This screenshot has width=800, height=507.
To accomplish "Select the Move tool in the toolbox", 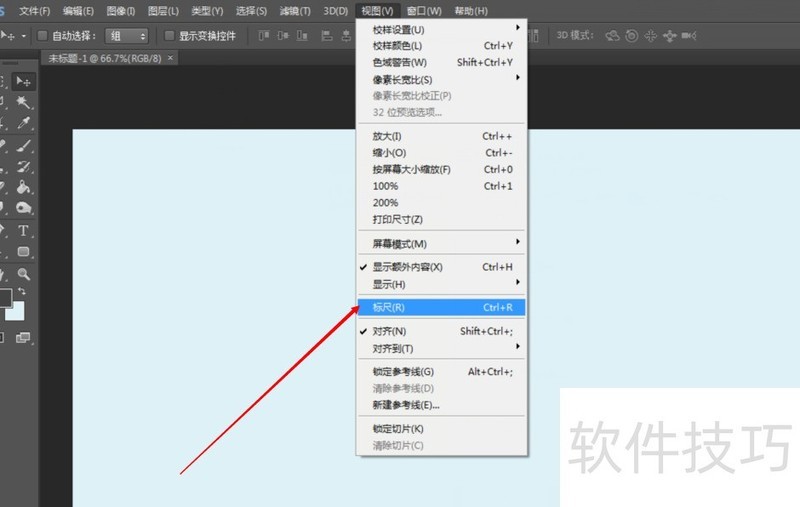I will [23, 82].
